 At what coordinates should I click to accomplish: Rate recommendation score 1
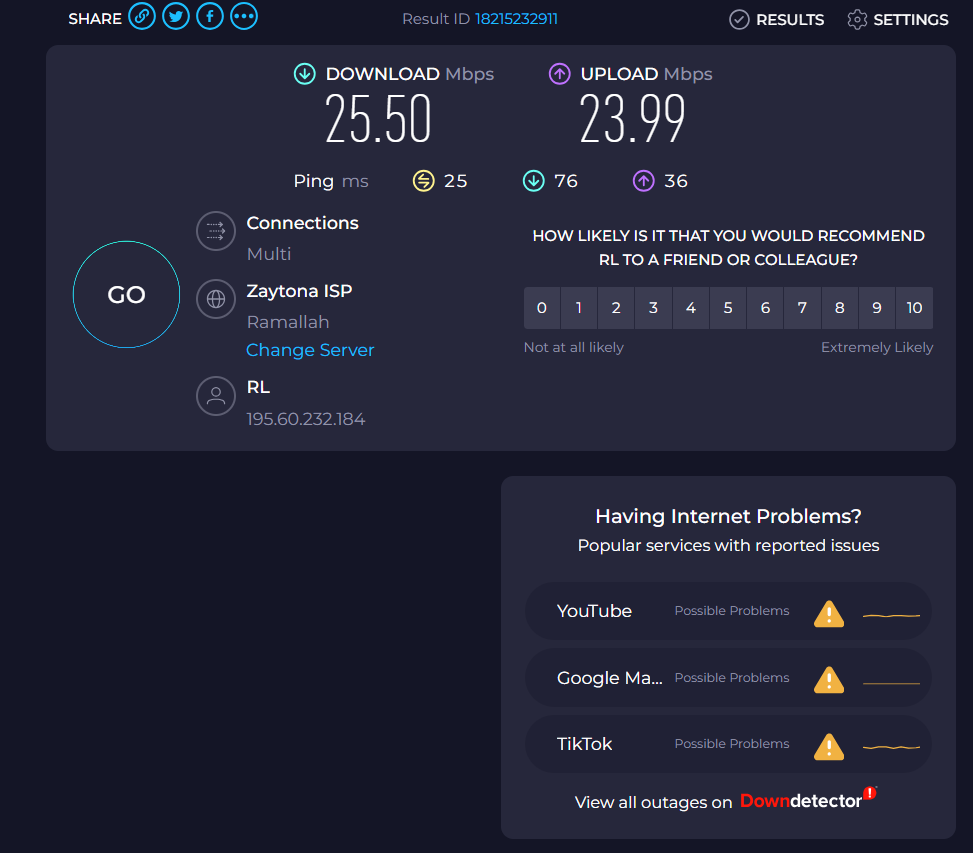point(579,308)
